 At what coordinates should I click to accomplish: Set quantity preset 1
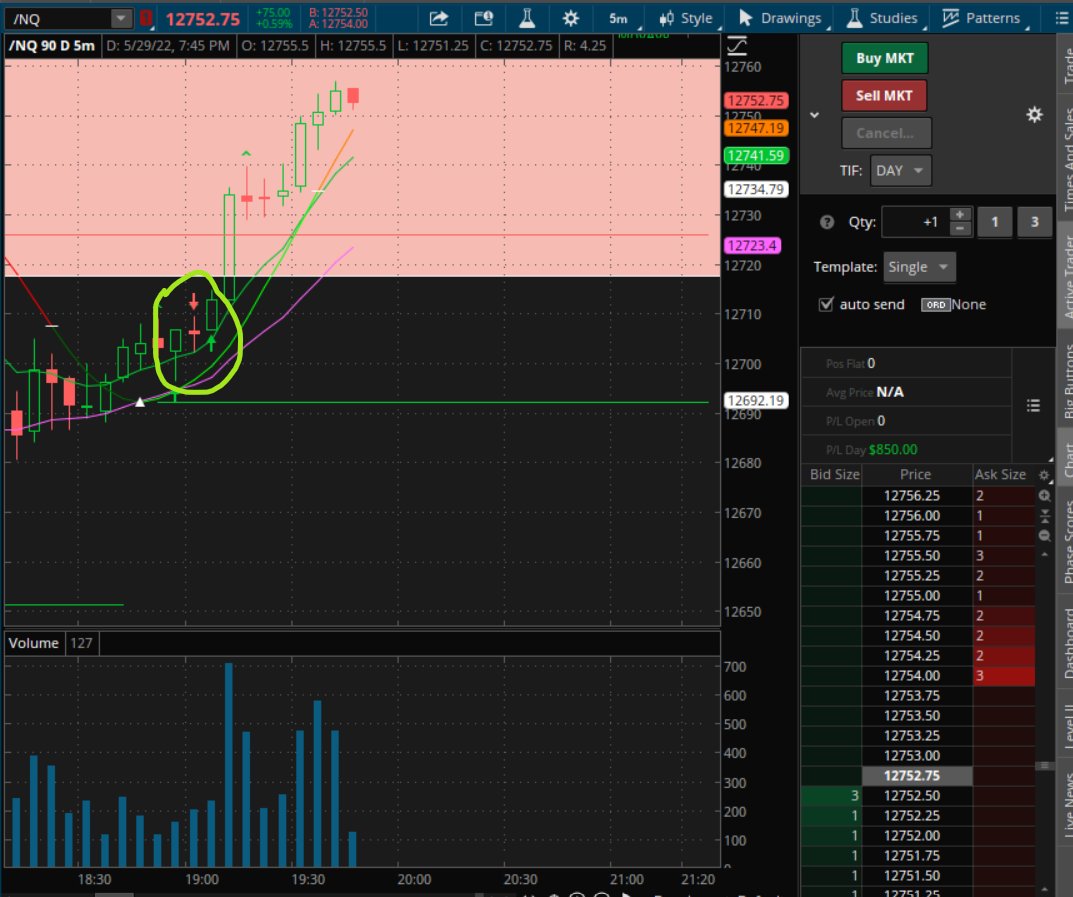994,222
